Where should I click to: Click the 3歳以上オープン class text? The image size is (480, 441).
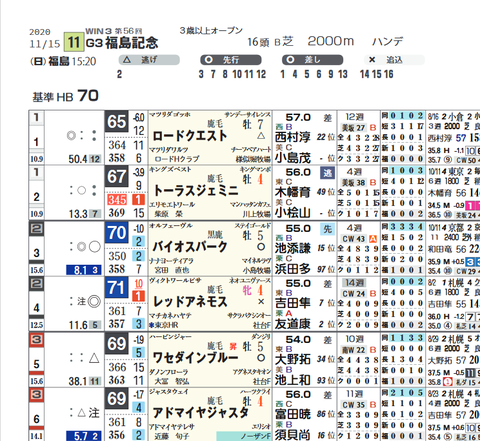pos(211,30)
